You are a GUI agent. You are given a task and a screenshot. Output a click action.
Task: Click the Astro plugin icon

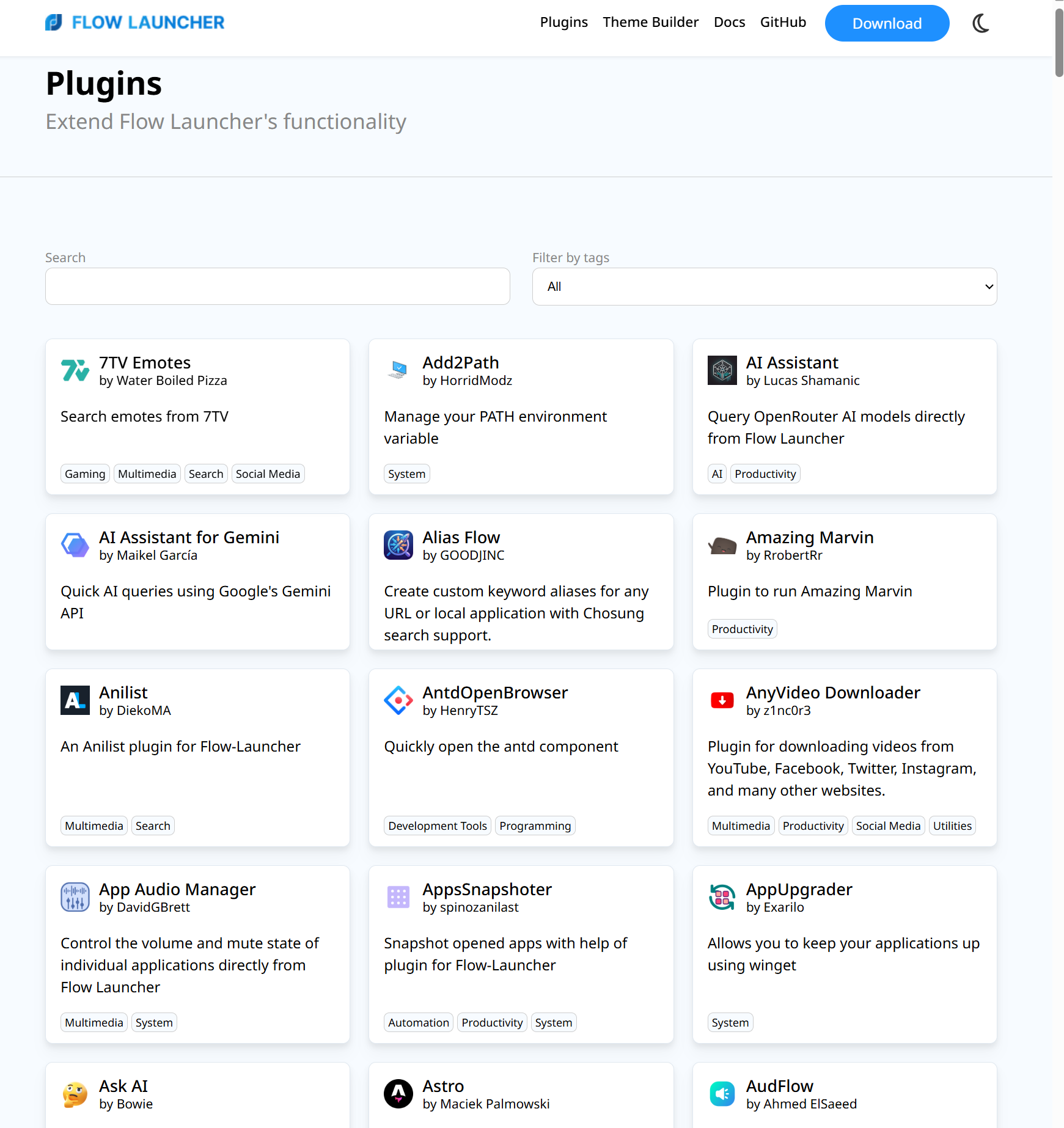[x=398, y=1094]
